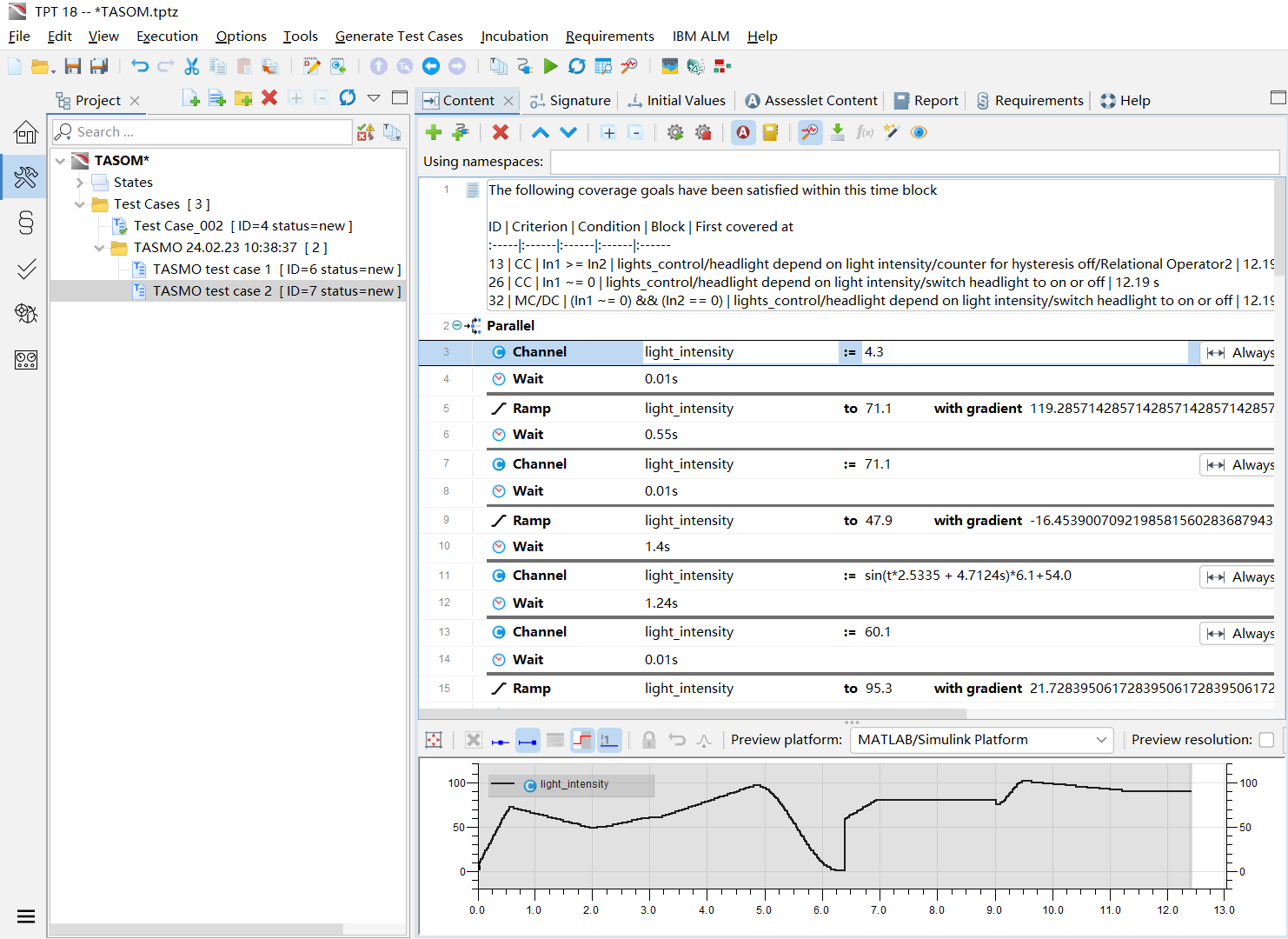Screen dimensions: 1288x939
Task: Click the refresh icon in Project panel toolbar
Action: (348, 98)
